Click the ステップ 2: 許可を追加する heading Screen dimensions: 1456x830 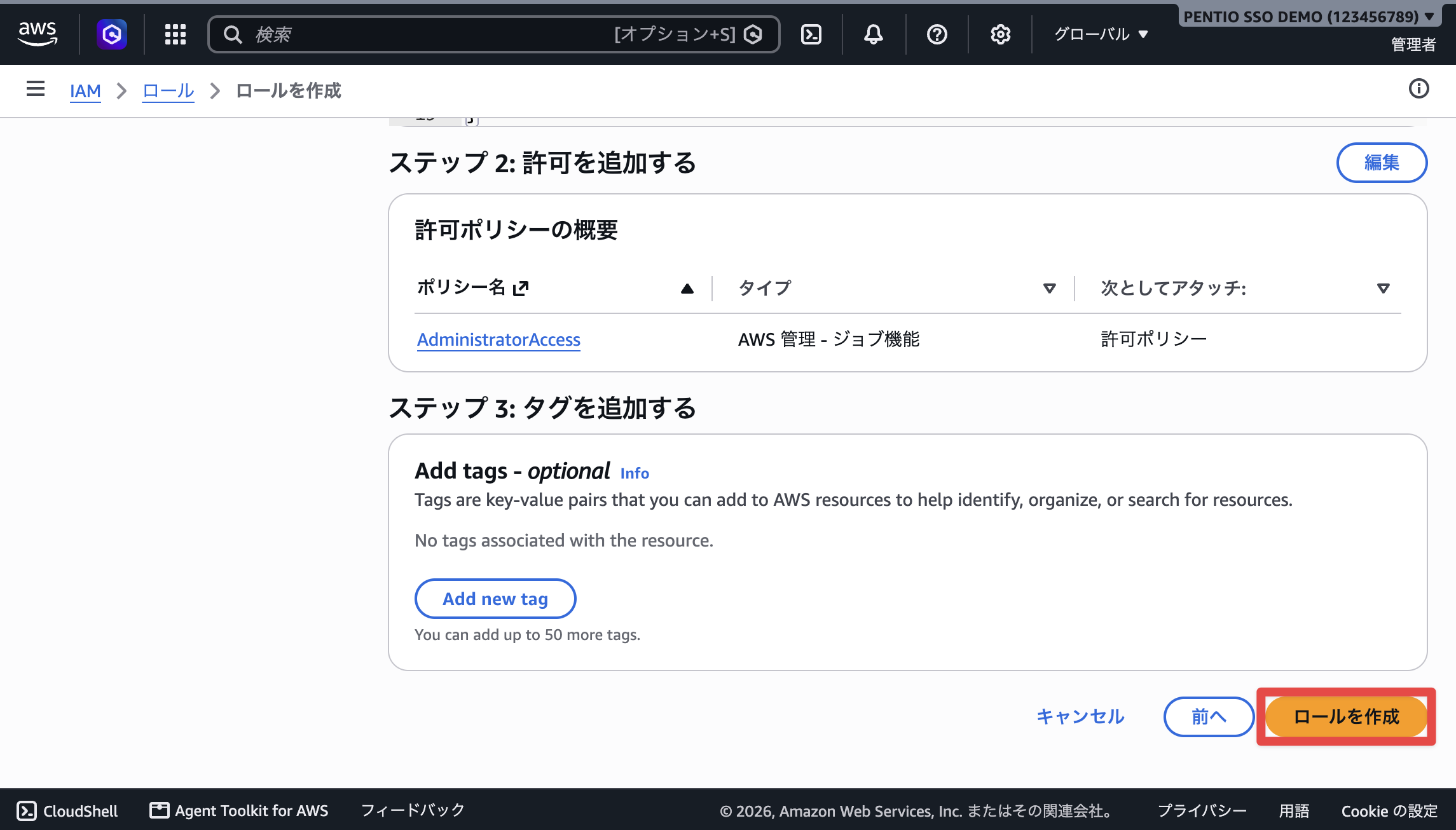[x=542, y=163]
